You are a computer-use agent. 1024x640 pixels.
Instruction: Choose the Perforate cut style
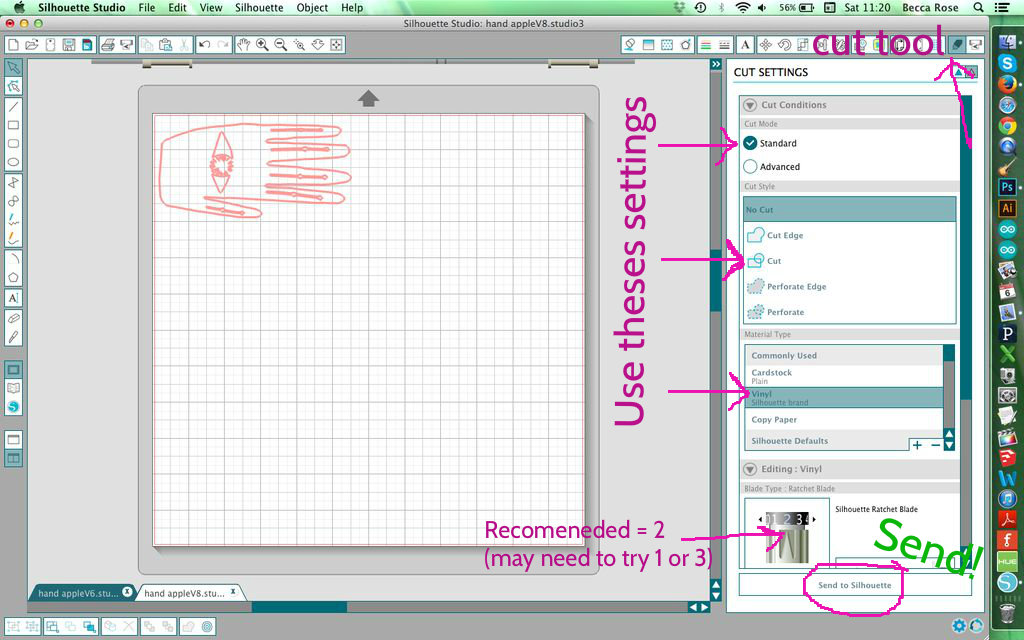[x=850, y=312]
